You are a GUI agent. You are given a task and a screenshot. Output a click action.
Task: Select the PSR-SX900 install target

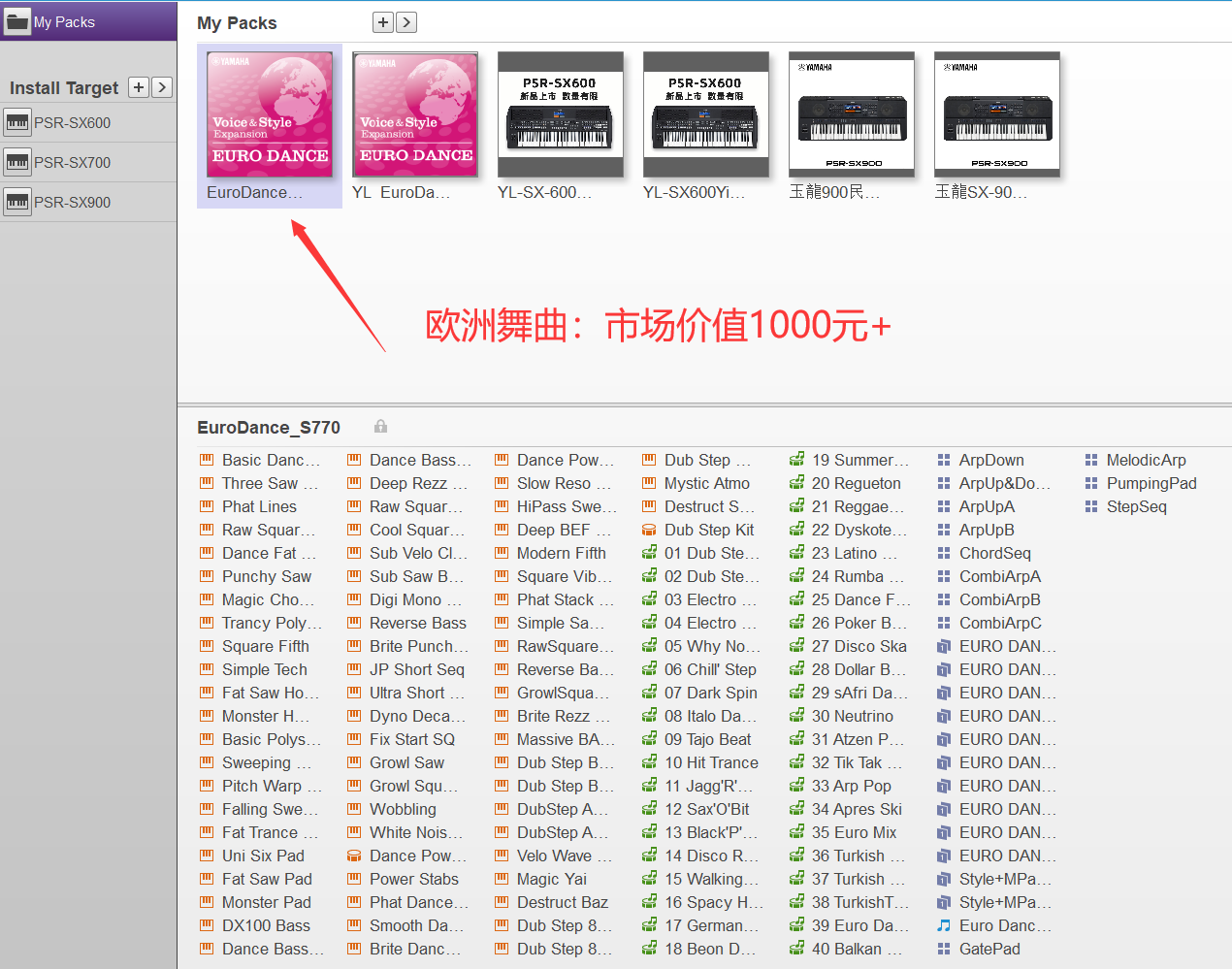click(88, 203)
